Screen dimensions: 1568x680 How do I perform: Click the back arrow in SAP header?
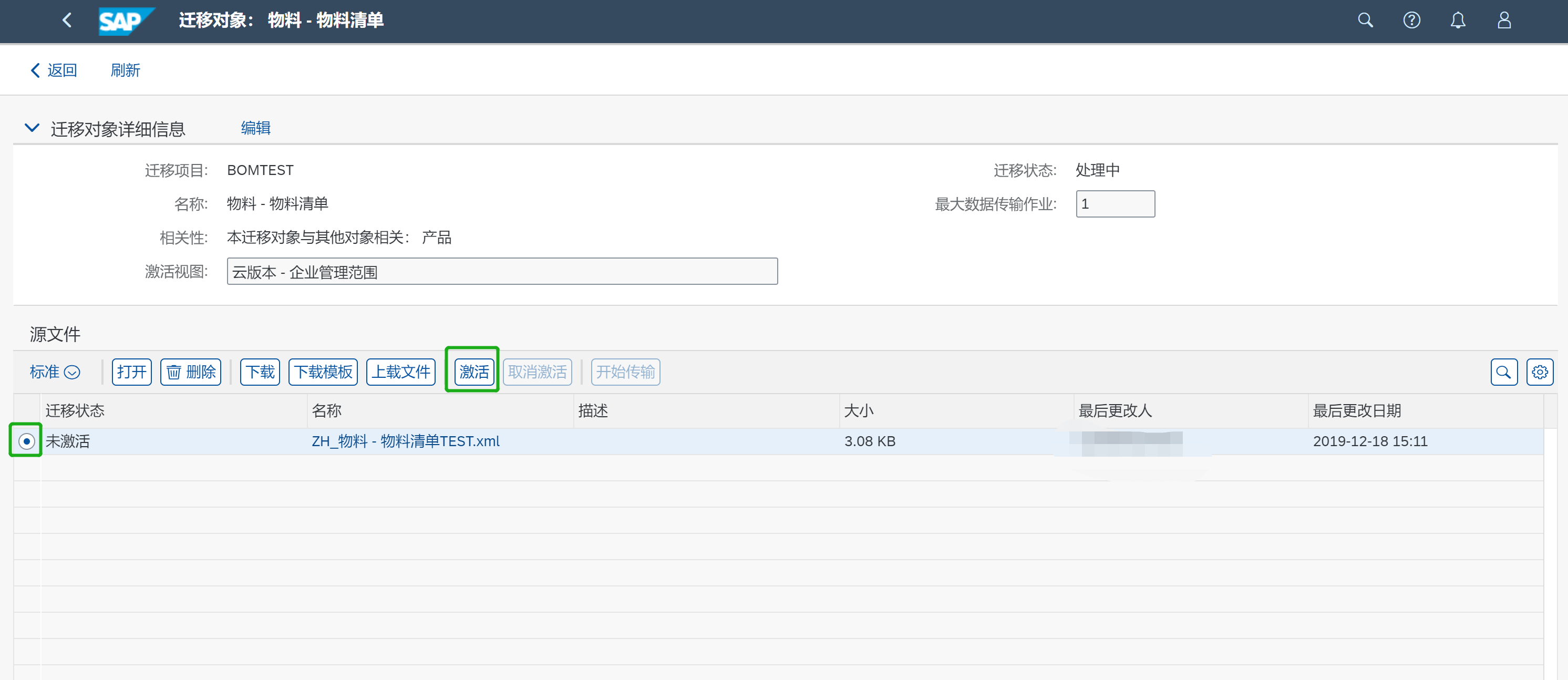[67, 20]
